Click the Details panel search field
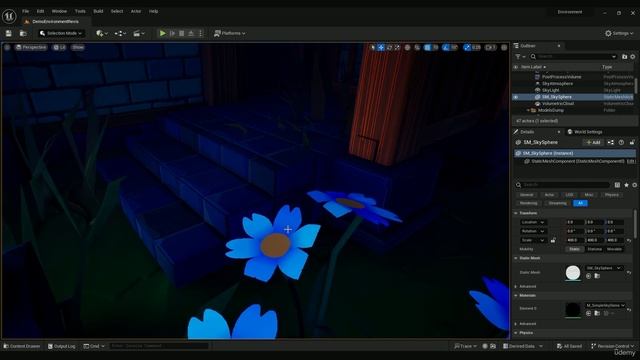 [x=563, y=185]
